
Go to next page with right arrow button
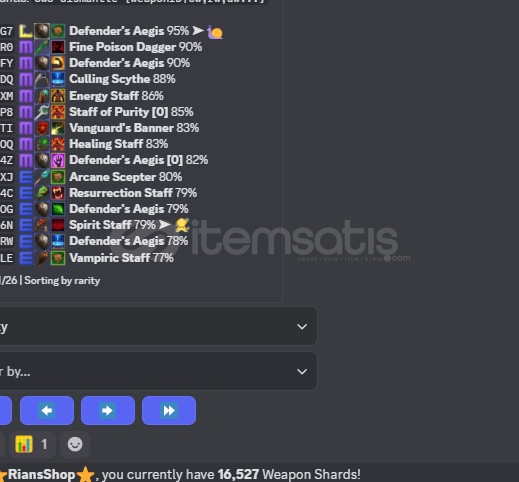pos(108,410)
